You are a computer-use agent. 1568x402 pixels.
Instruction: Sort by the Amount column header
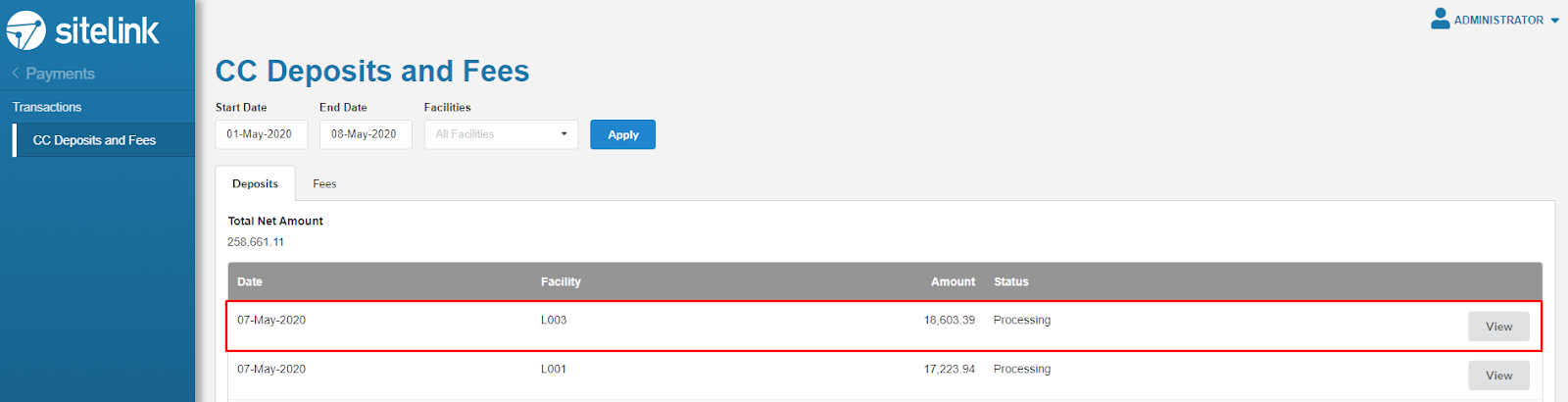[x=953, y=281]
